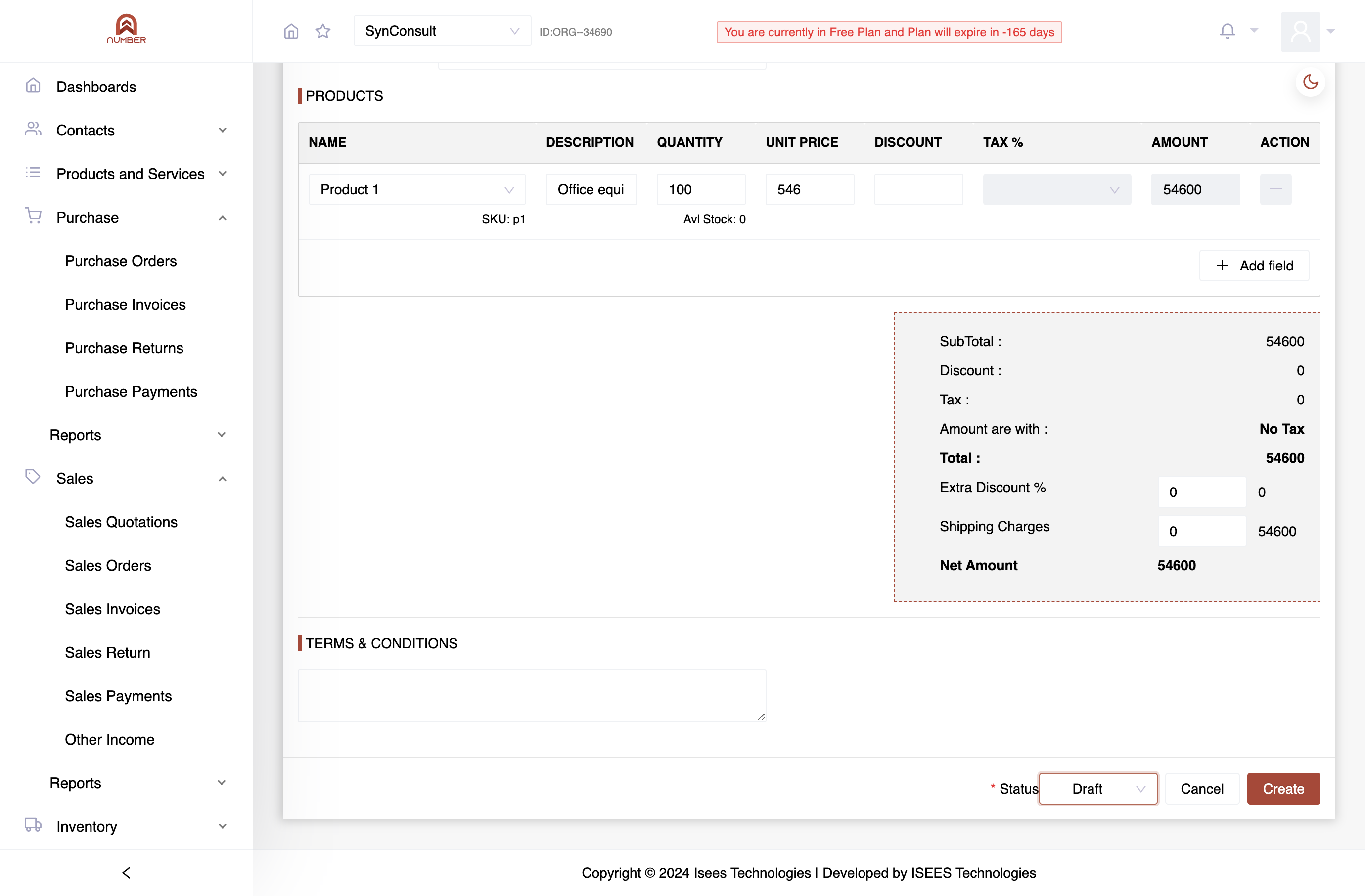Click the Create button
The width and height of the screenshot is (1365, 896).
tap(1283, 788)
